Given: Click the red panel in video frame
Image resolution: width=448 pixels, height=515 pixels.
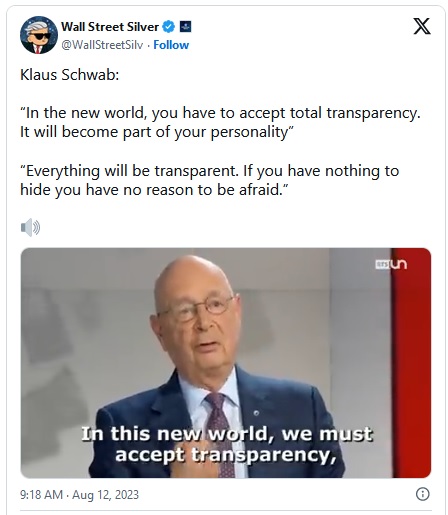Looking at the screenshot, I should click(411, 363).
